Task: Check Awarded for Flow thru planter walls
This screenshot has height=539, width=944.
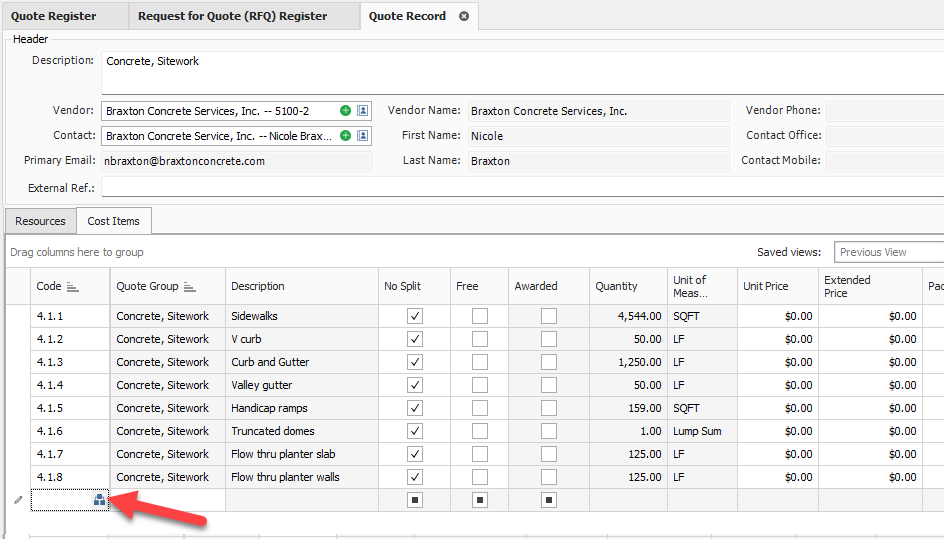Action: (x=548, y=477)
